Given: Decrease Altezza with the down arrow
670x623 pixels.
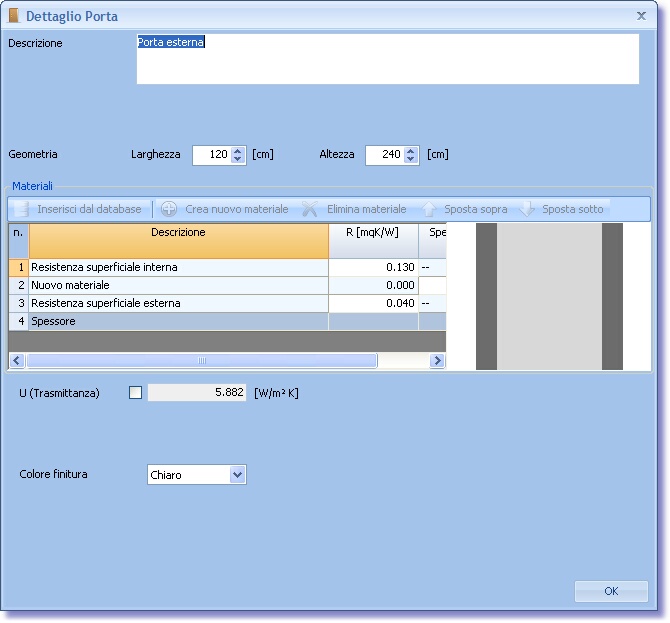Looking at the screenshot, I should 411,159.
